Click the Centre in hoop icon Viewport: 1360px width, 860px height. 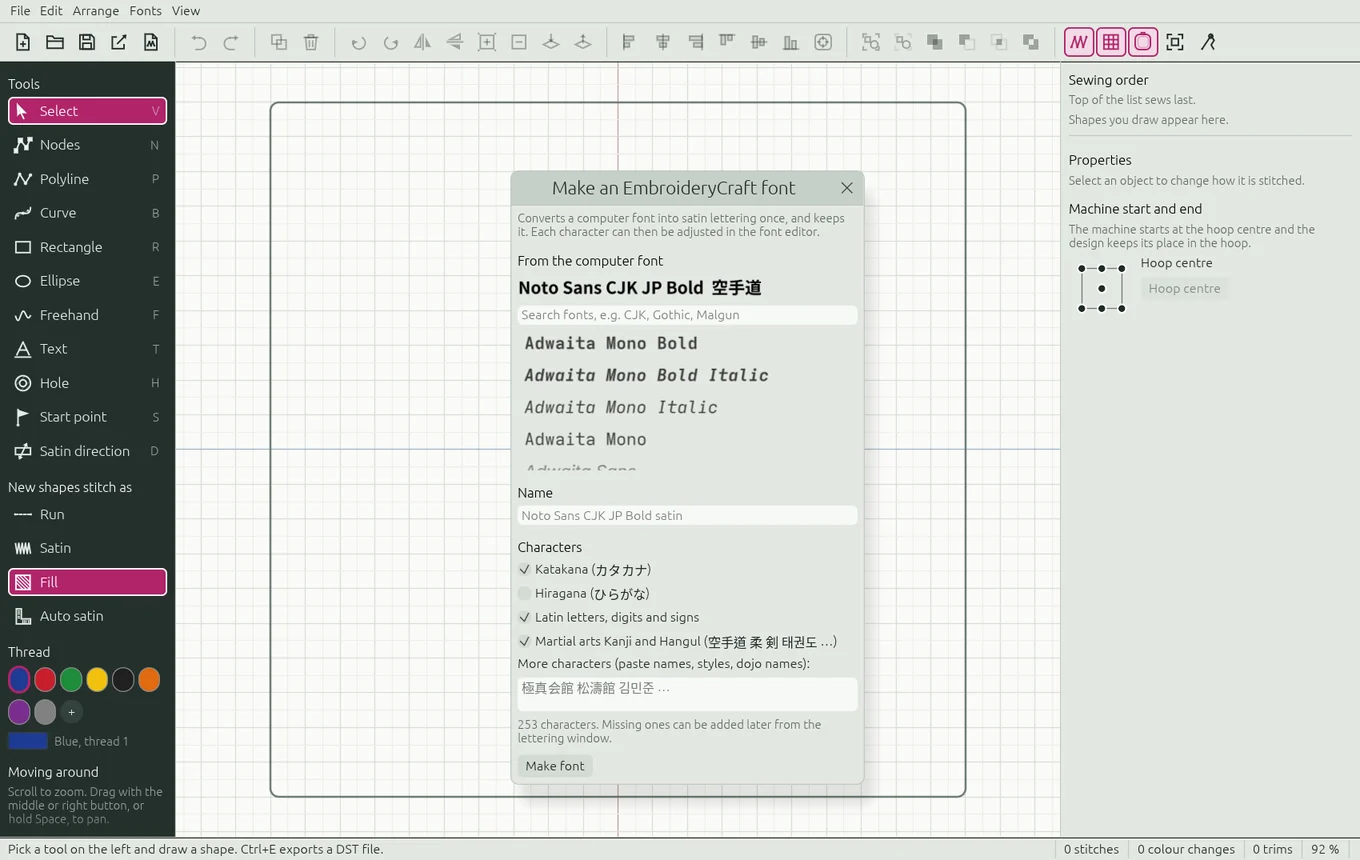coord(823,42)
